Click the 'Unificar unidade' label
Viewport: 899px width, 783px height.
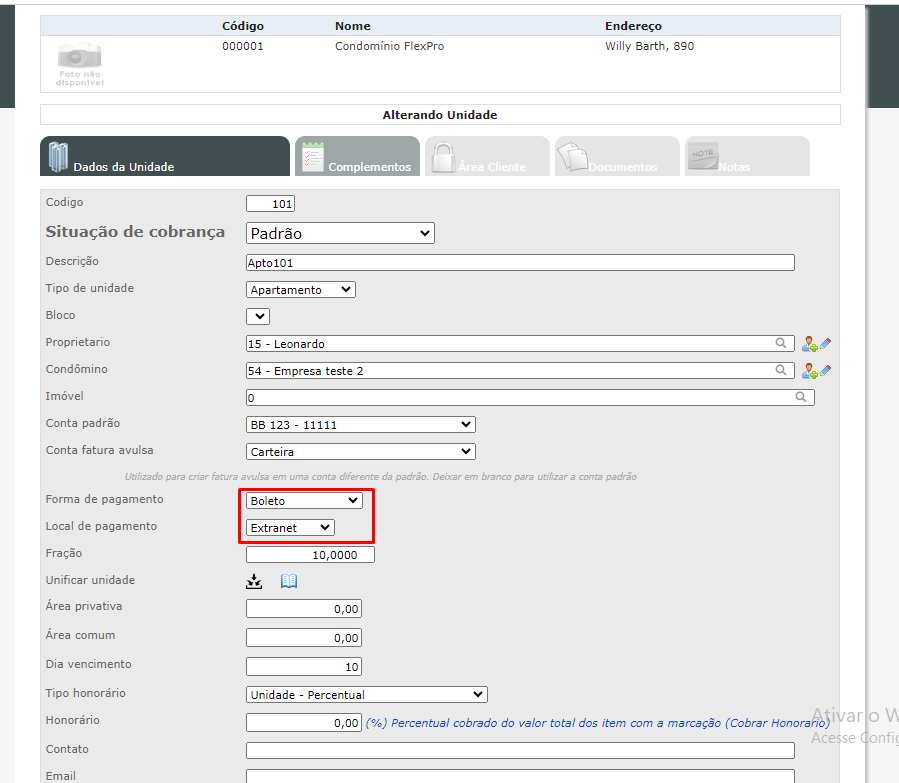point(91,580)
